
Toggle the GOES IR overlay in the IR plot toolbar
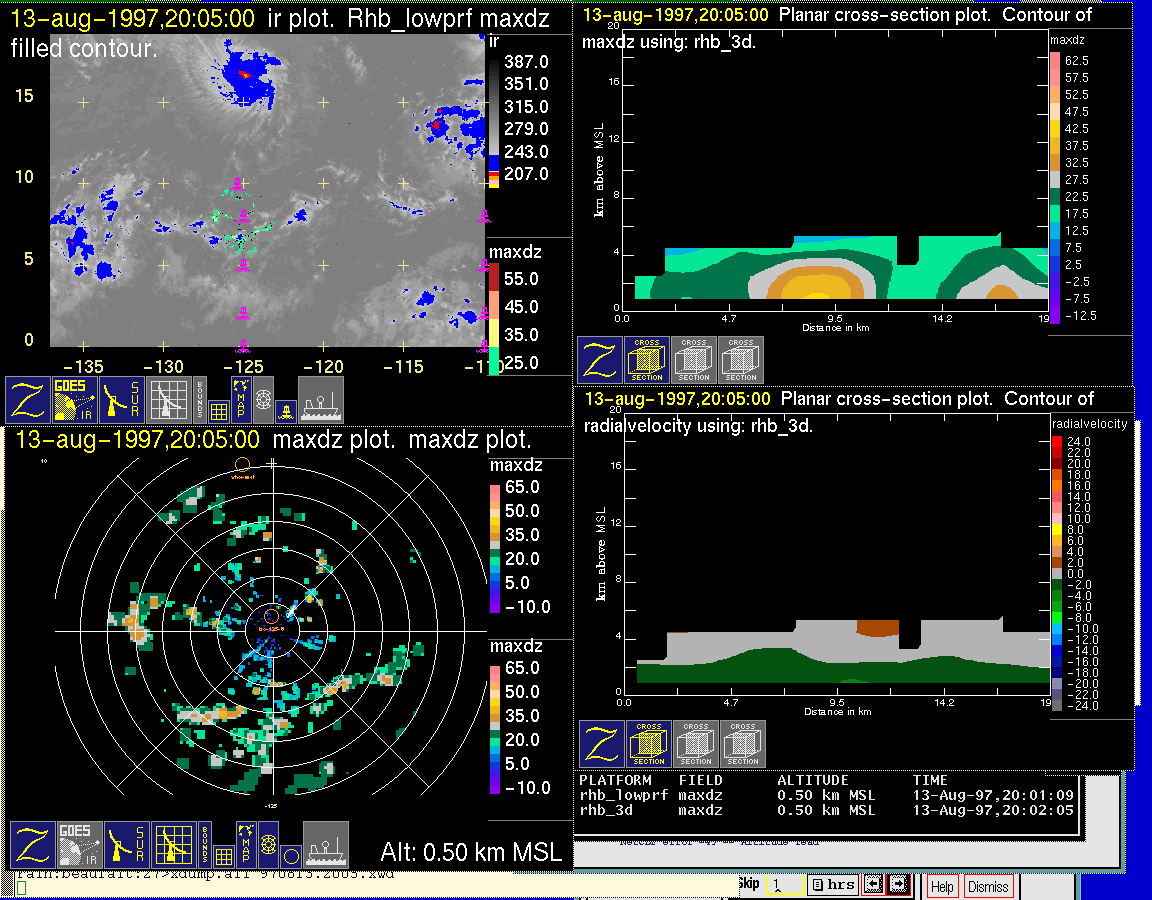(74, 399)
